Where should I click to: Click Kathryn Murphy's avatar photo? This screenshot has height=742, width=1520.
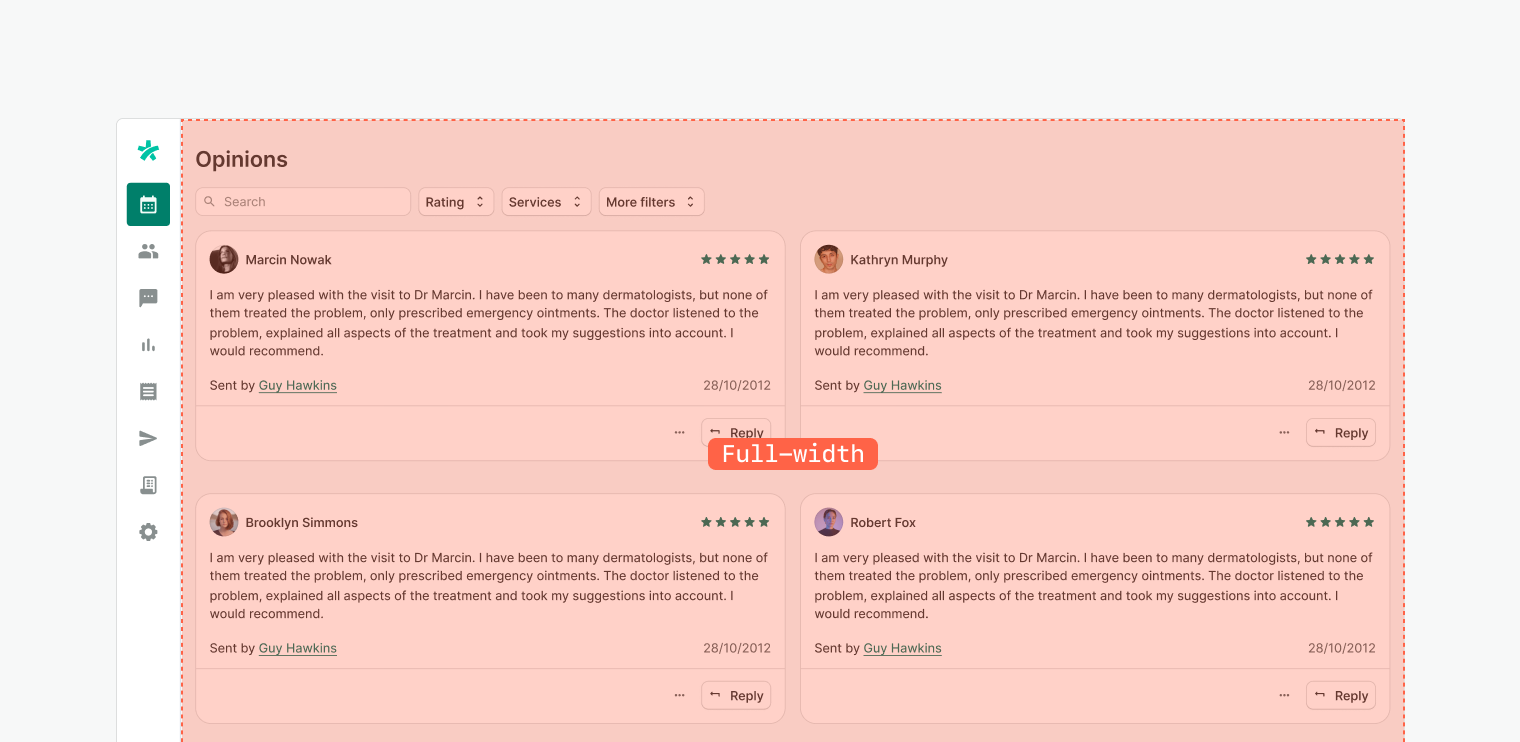click(x=828, y=260)
